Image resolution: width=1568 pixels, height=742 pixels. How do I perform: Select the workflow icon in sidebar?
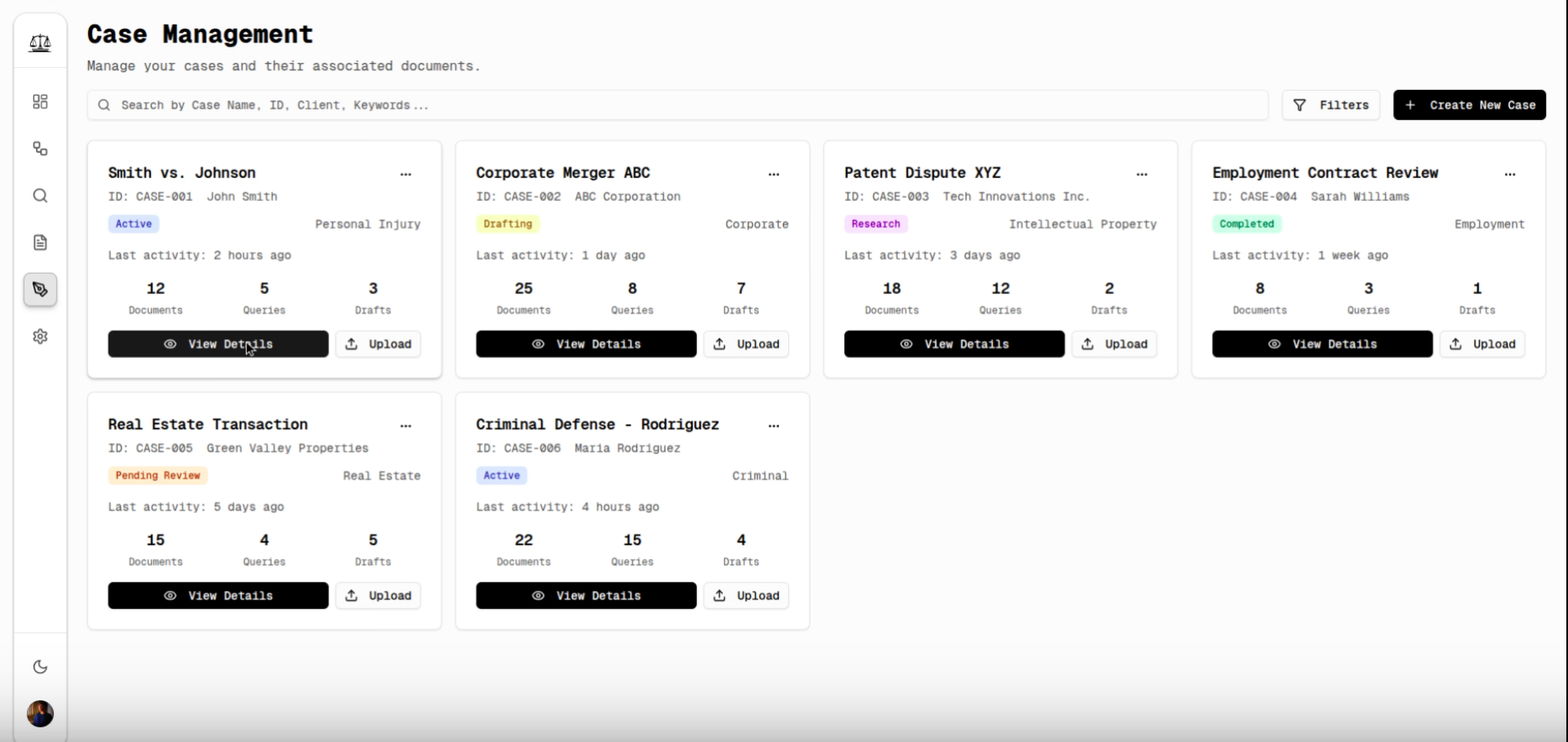click(x=40, y=149)
